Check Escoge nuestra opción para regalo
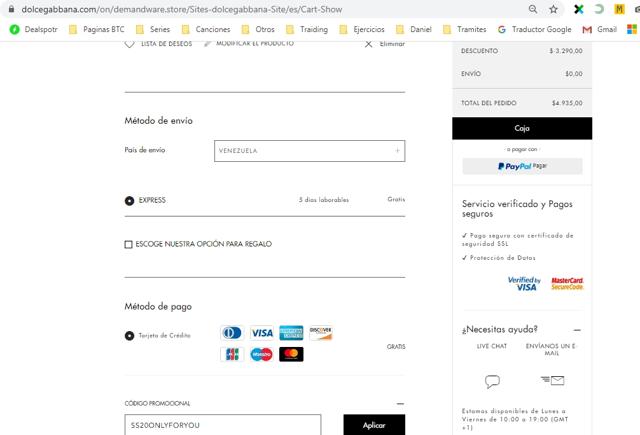Screen dimensions: 640x435 [x=128, y=244]
